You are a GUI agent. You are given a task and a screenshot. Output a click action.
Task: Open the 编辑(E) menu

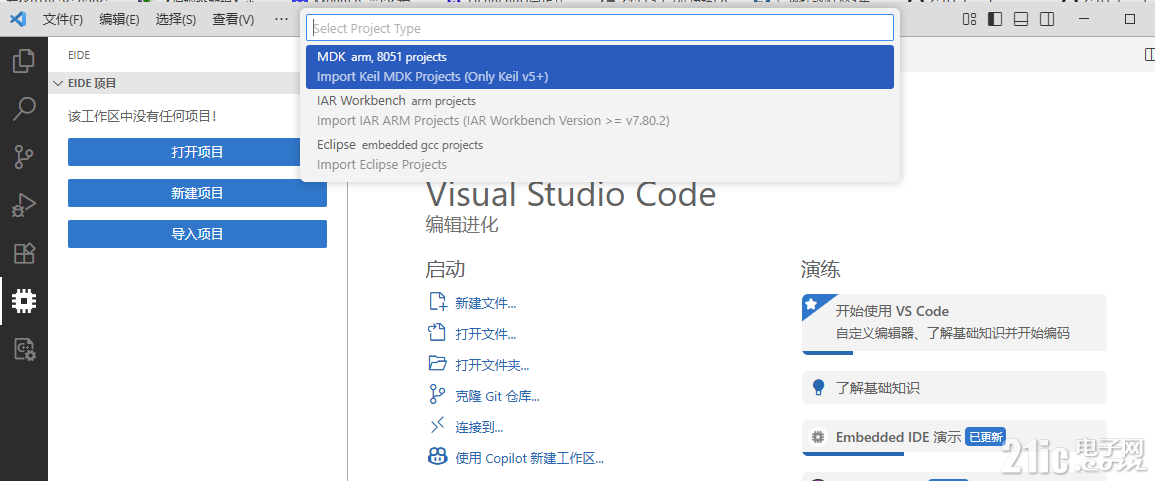(119, 19)
